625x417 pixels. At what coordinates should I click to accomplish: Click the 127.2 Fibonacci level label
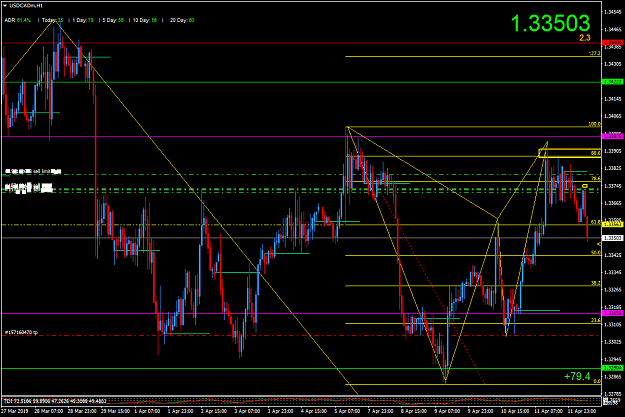[594, 53]
